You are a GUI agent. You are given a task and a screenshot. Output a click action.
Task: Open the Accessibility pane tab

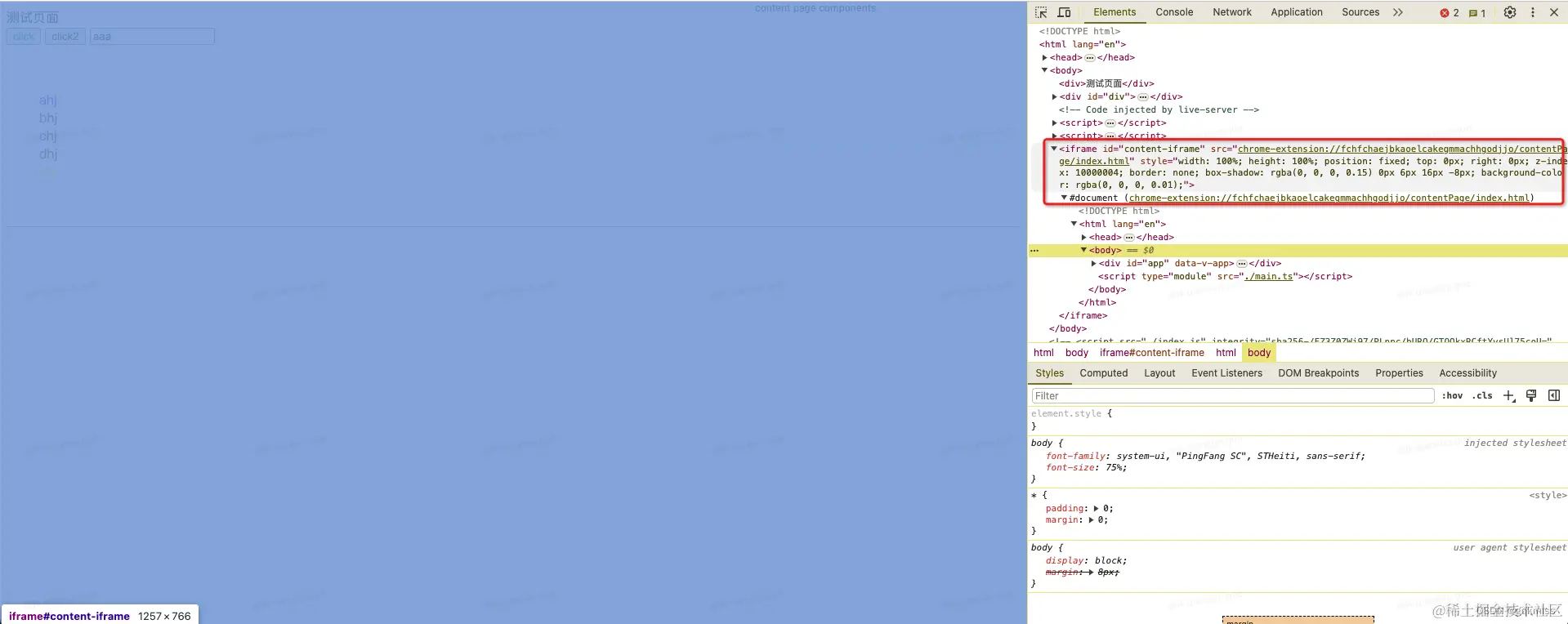1467,373
